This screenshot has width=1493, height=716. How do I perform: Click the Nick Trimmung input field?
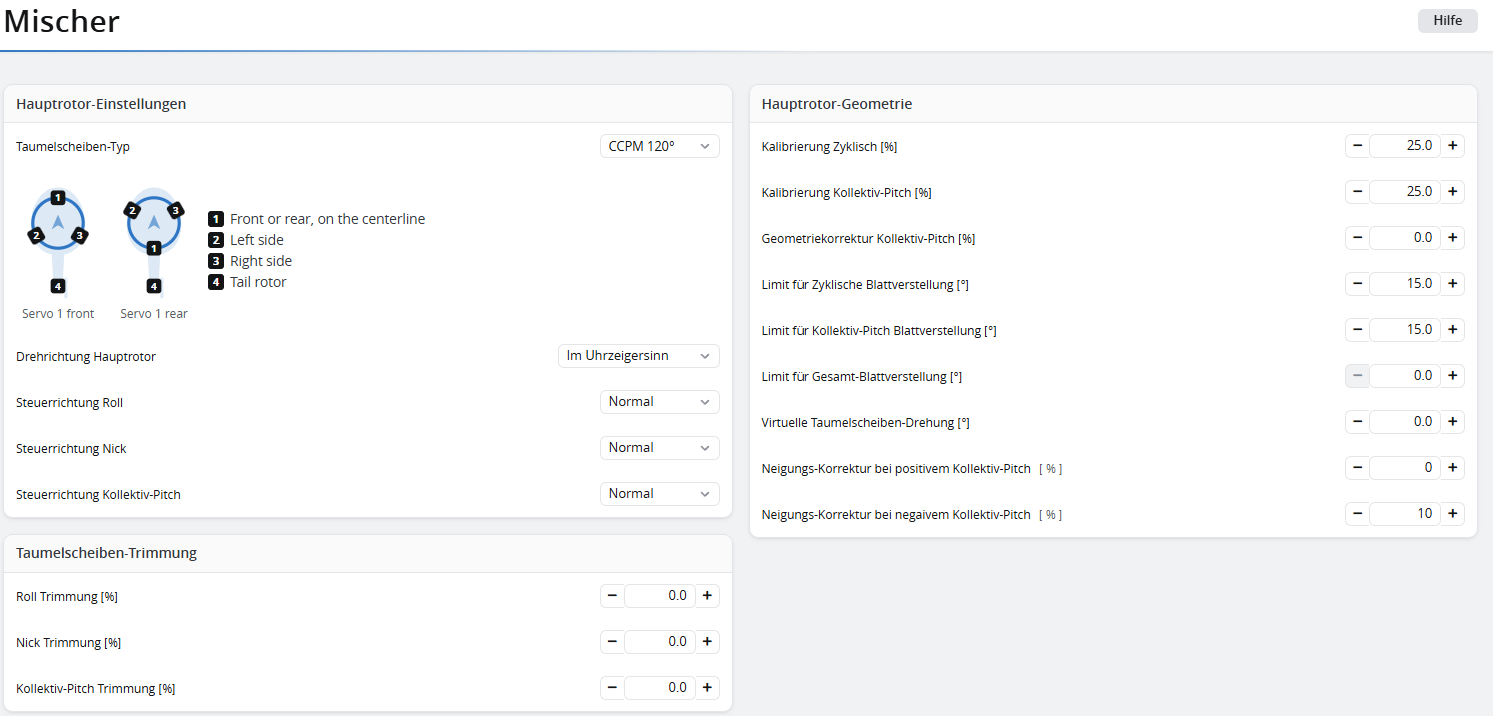659,642
